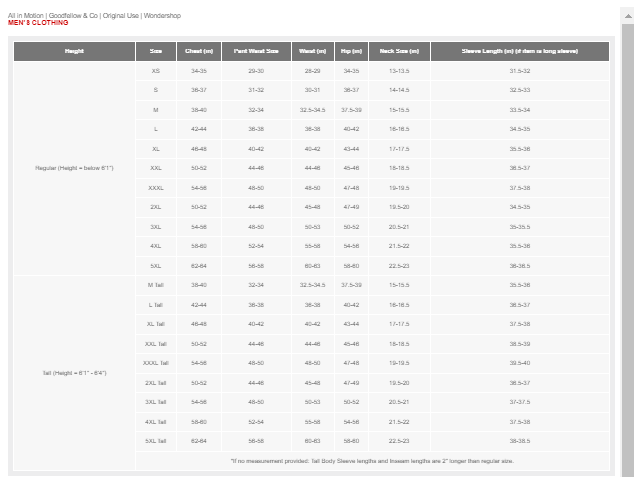This screenshot has height=477, width=634.
Task: Click the Size column header
Action: tap(156, 51)
